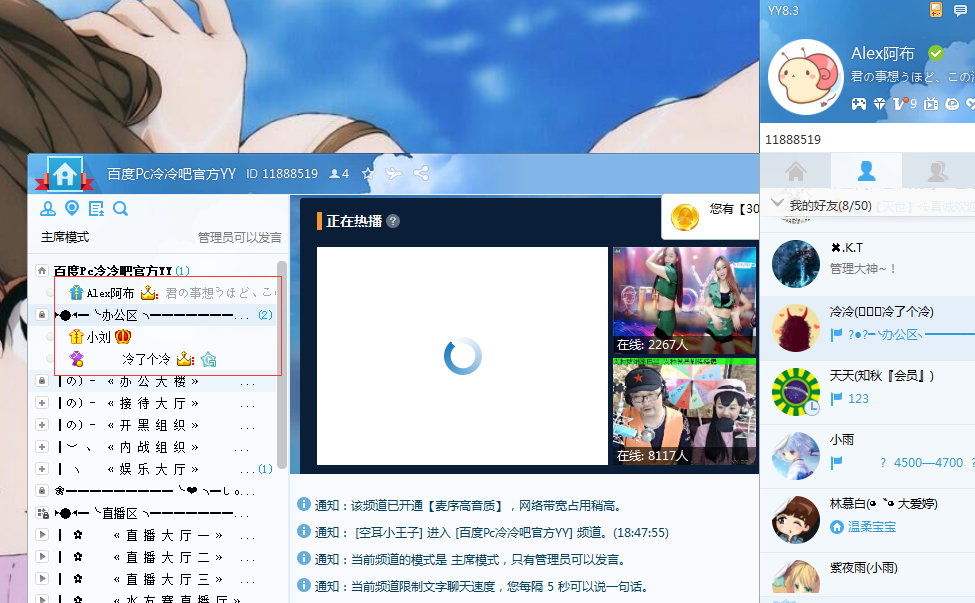Click the 123 channel link under 天天
Screen dimensions: 975x603
point(858,398)
